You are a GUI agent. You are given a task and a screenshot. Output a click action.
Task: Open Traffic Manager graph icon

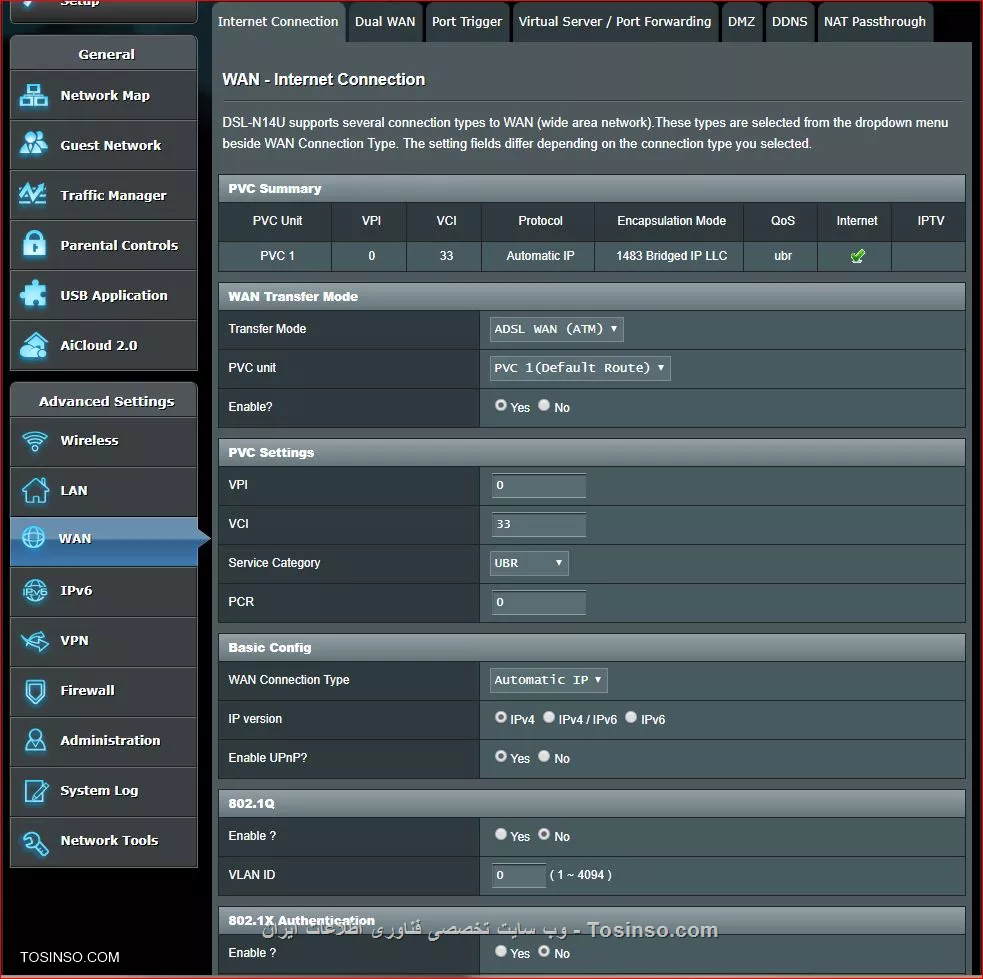33,194
